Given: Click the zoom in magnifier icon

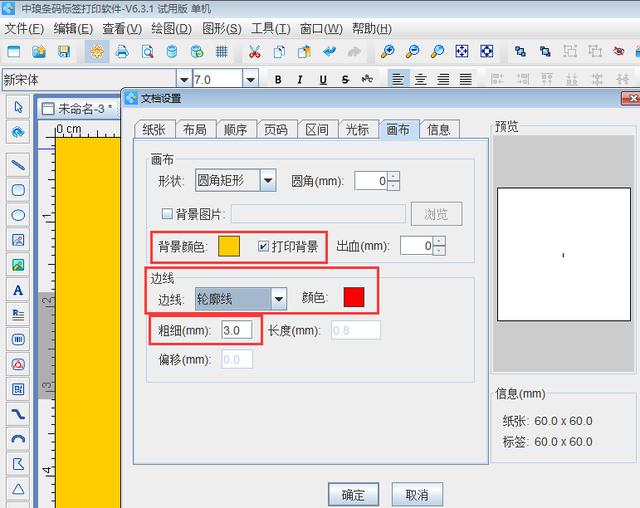Looking at the screenshot, I should point(387,51).
